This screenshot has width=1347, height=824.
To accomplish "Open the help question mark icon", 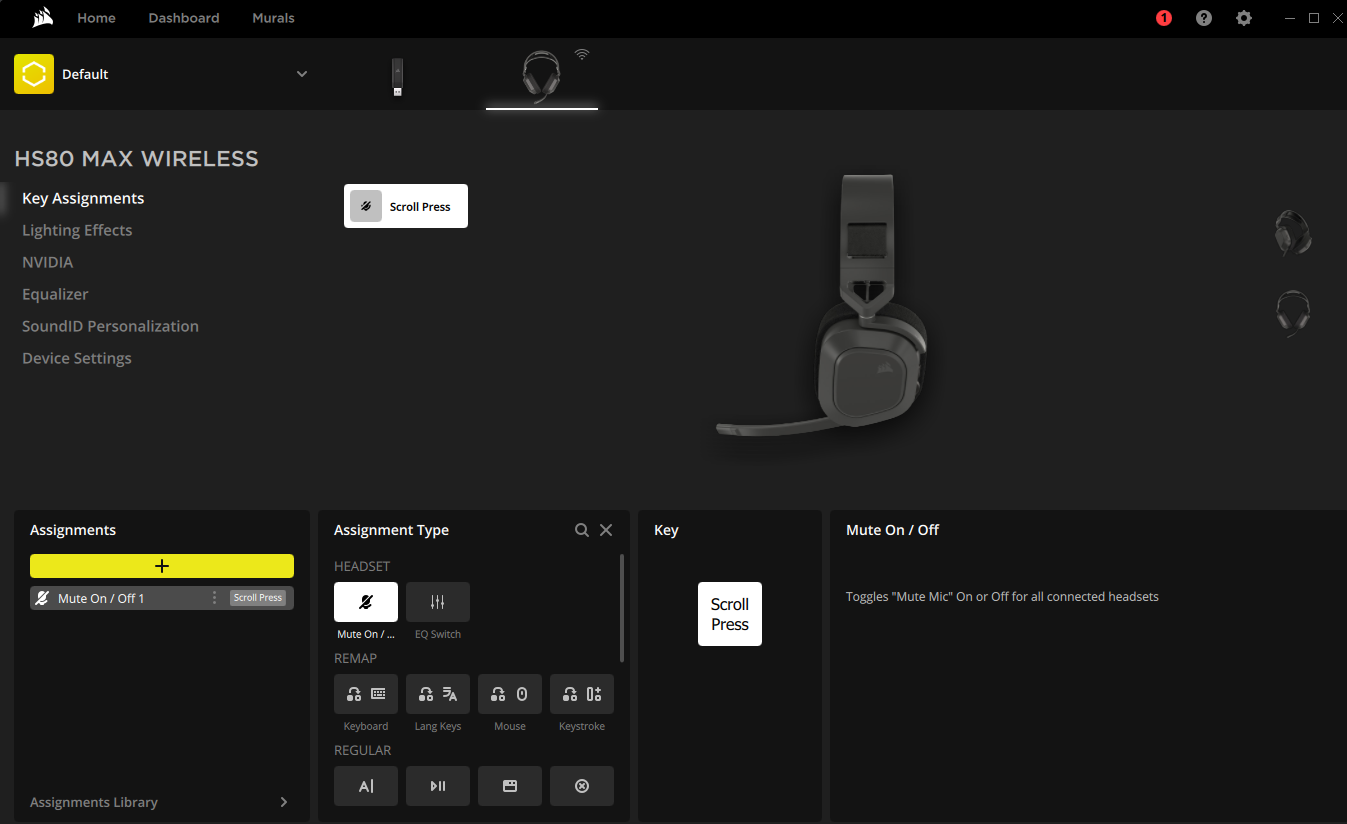I will coord(1204,18).
